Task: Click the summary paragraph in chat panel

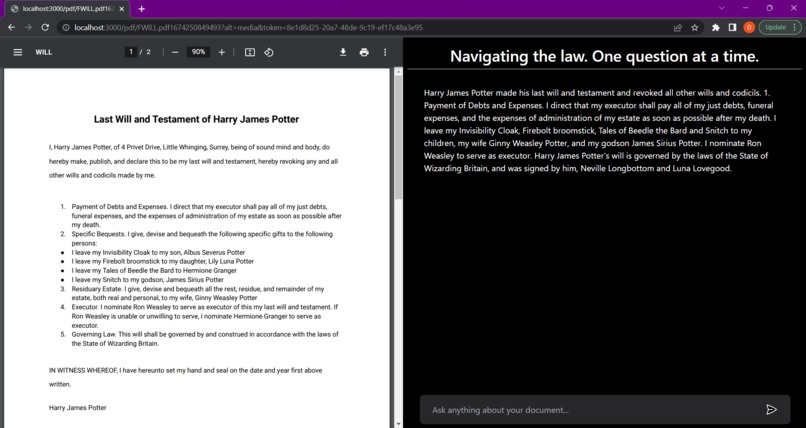Action: pos(600,131)
